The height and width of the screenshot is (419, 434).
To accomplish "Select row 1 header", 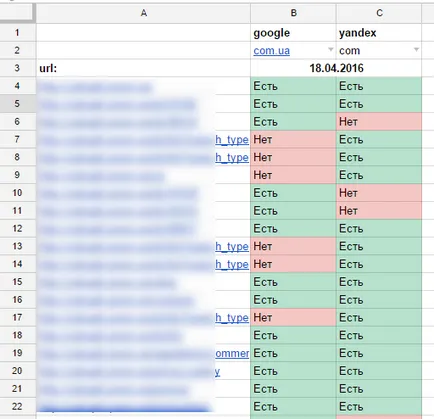I will pyautogui.click(x=18, y=33).
